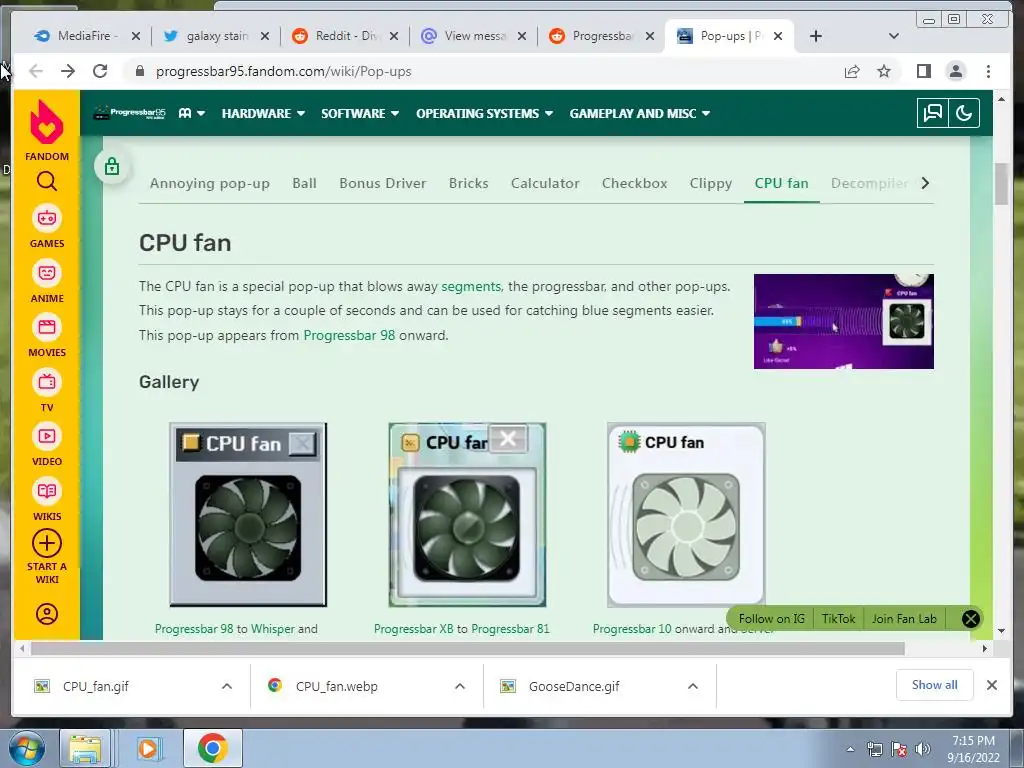The width and height of the screenshot is (1024, 768).
Task: Open the TV section icon
Action: (46, 382)
